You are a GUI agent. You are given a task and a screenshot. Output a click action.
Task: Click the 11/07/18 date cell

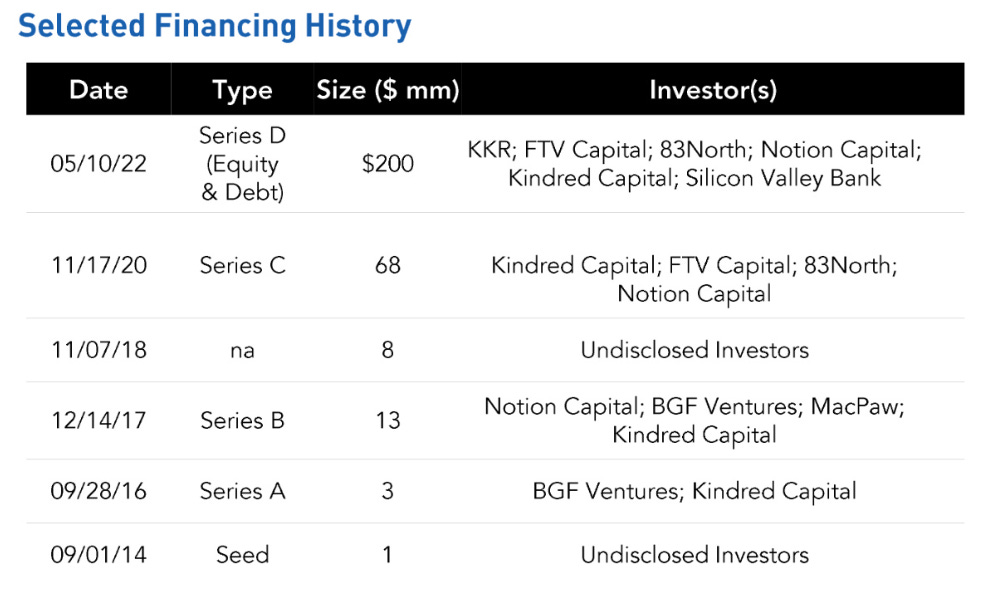99,350
